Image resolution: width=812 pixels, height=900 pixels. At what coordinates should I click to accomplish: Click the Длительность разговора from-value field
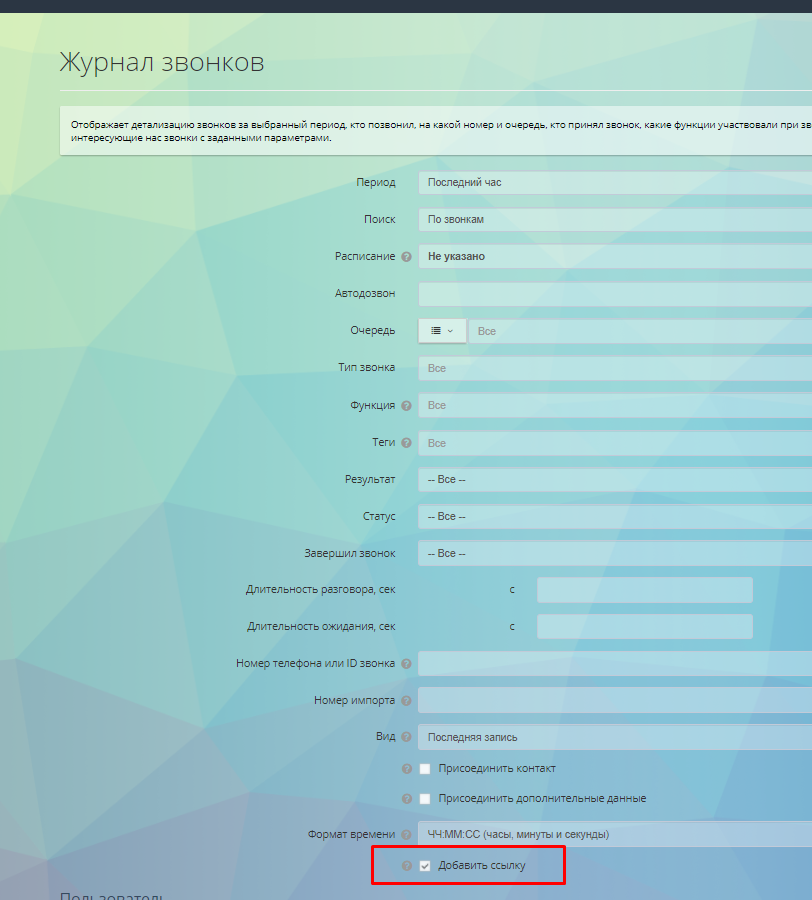pyautogui.click(x=644, y=590)
